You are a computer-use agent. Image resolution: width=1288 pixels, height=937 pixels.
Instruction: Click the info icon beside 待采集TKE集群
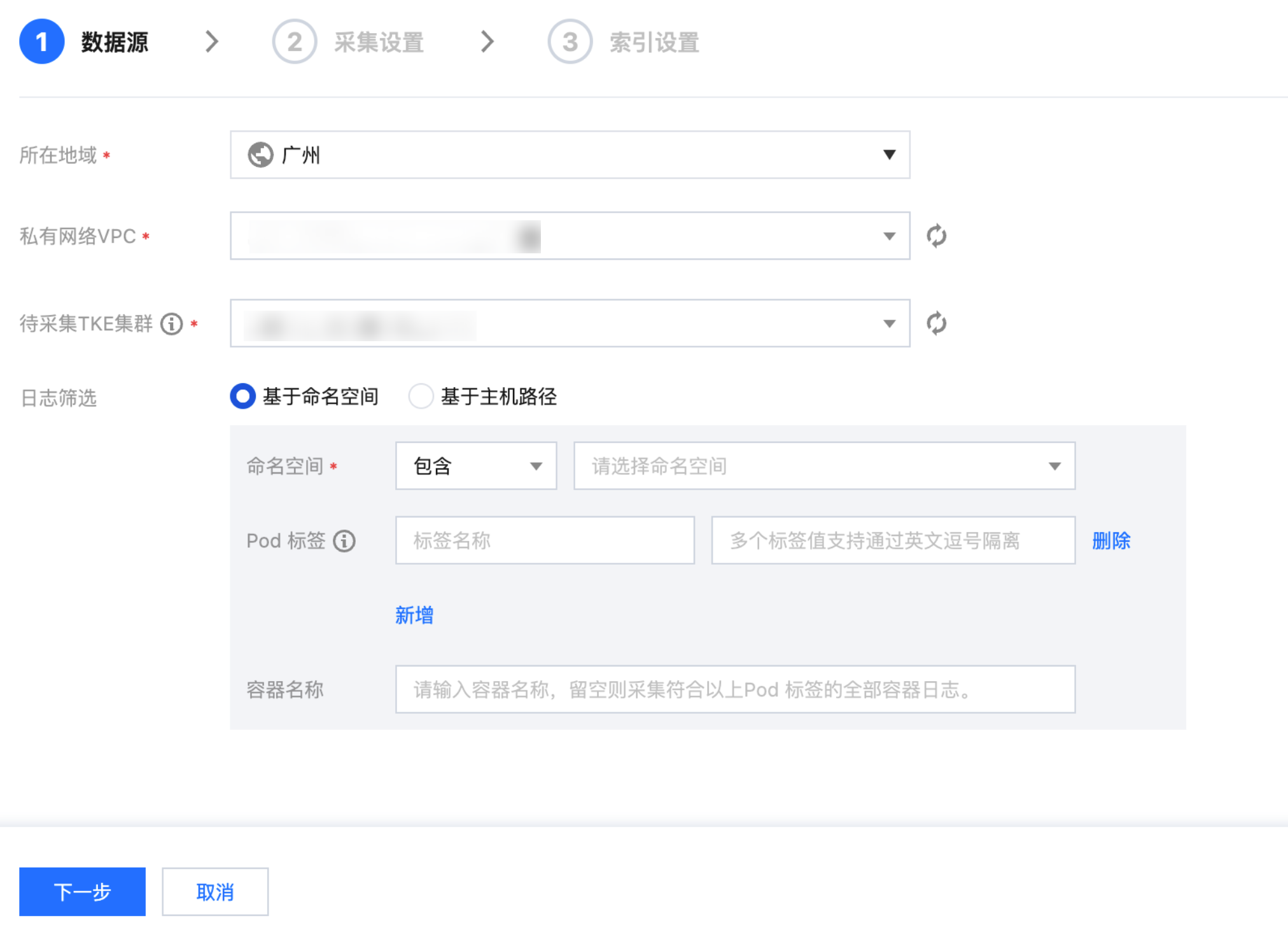click(171, 324)
